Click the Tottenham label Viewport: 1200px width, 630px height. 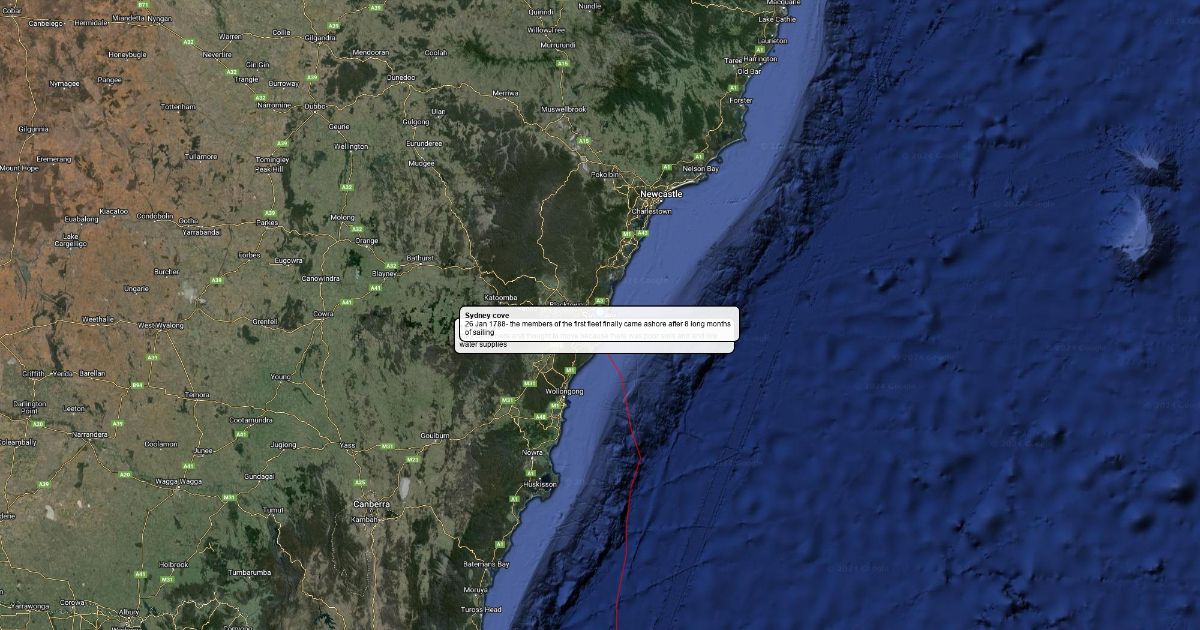pyautogui.click(x=178, y=106)
